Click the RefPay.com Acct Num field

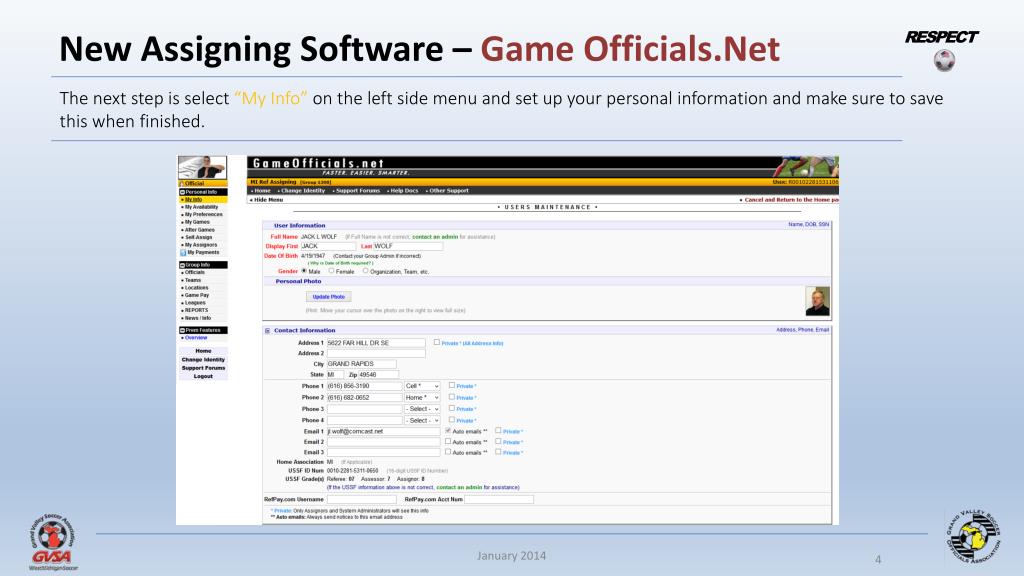point(499,500)
